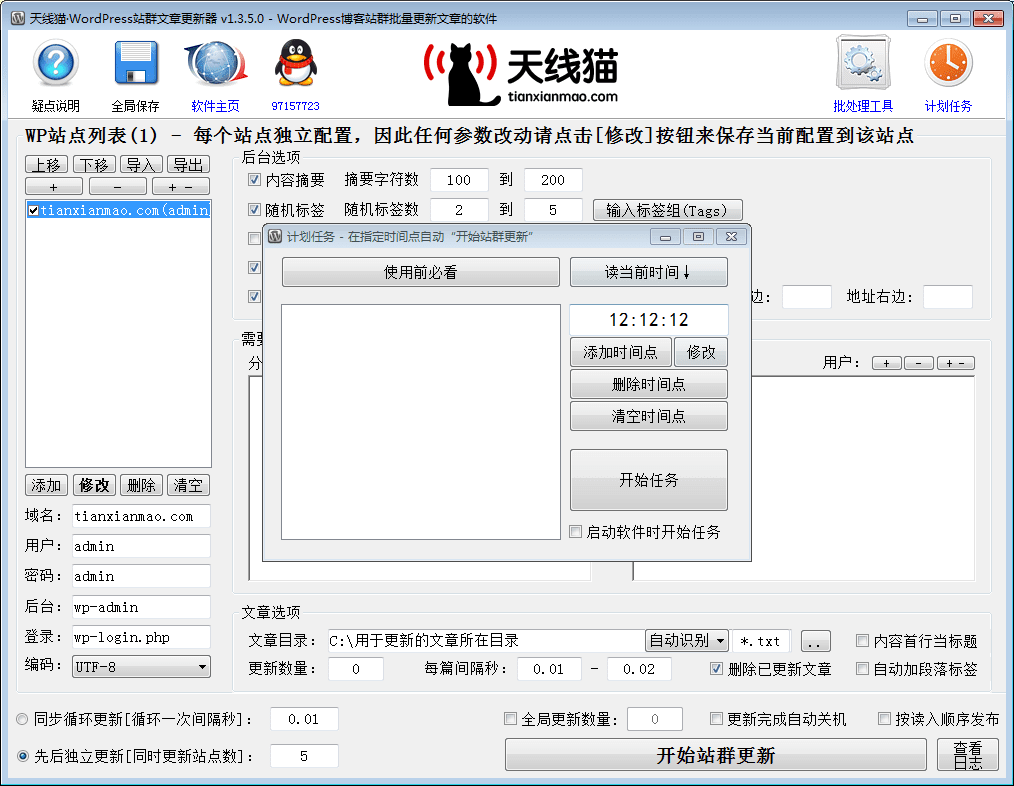Click the 地址右边 input field

click(947, 297)
